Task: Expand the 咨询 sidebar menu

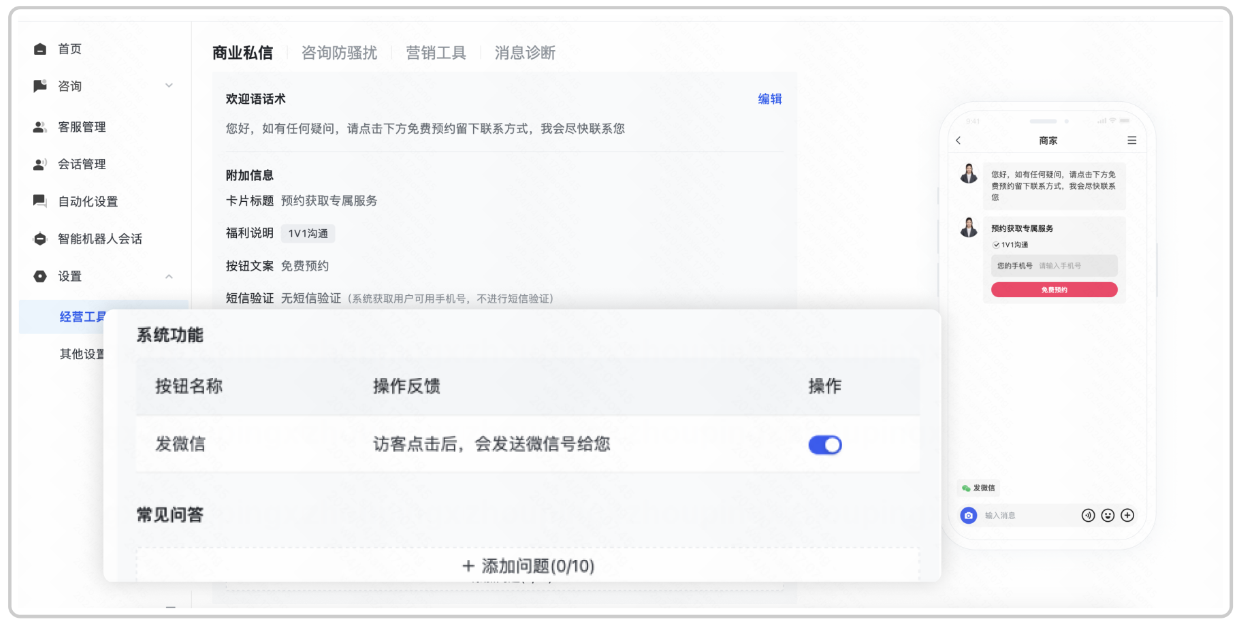Action: point(169,86)
